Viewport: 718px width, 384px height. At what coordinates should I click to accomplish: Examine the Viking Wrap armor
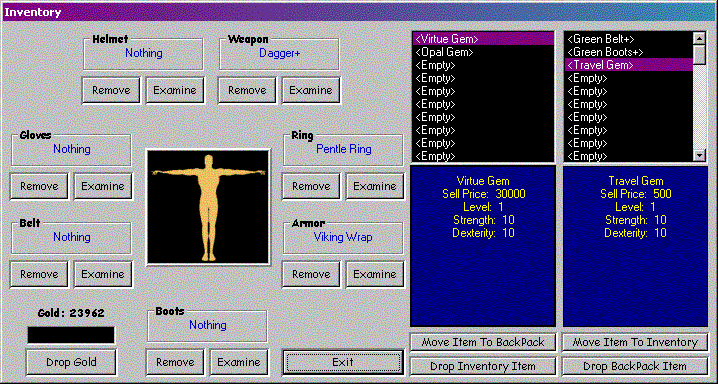(x=375, y=274)
